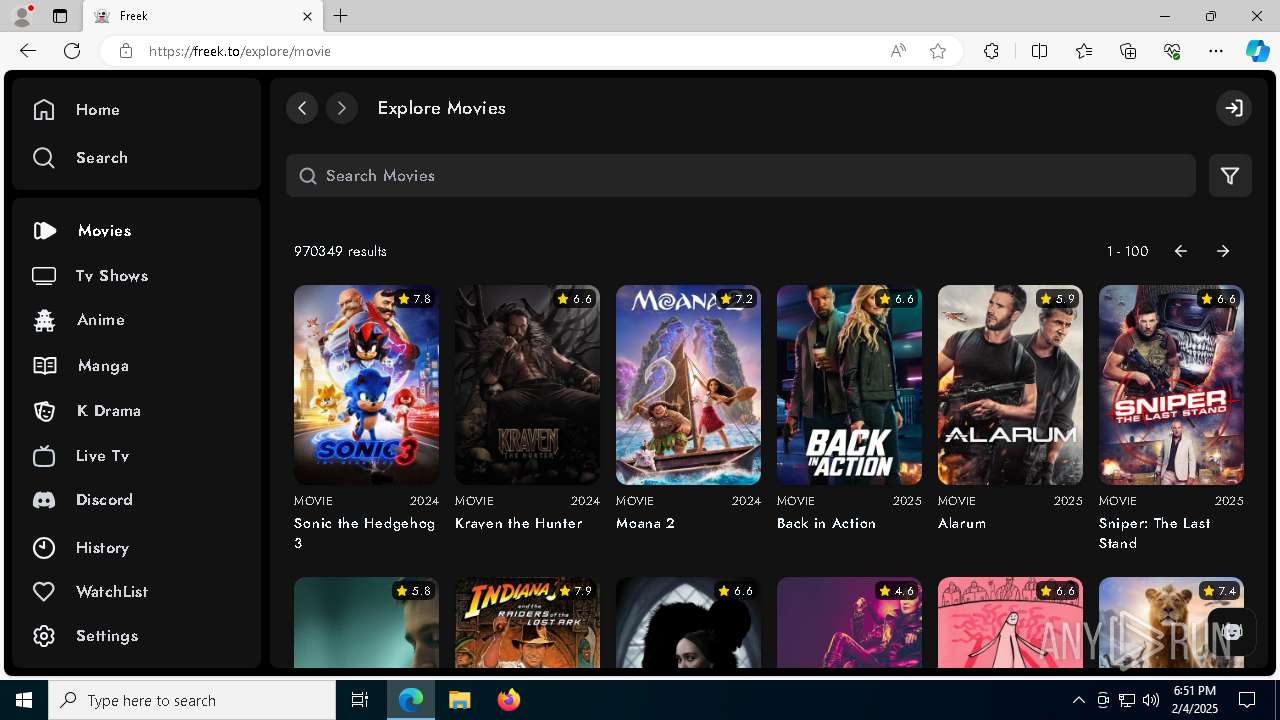Open the Windows Start menu

[x=24, y=700]
